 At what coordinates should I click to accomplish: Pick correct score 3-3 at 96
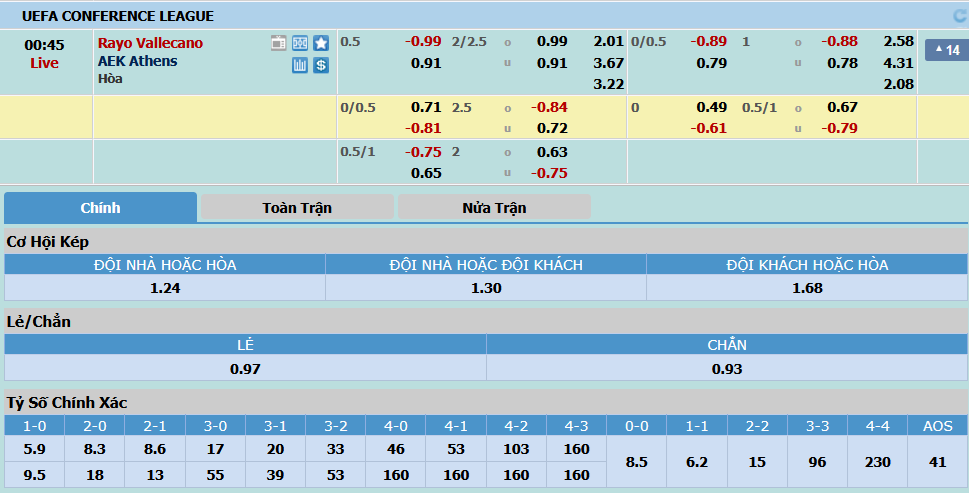(x=817, y=462)
